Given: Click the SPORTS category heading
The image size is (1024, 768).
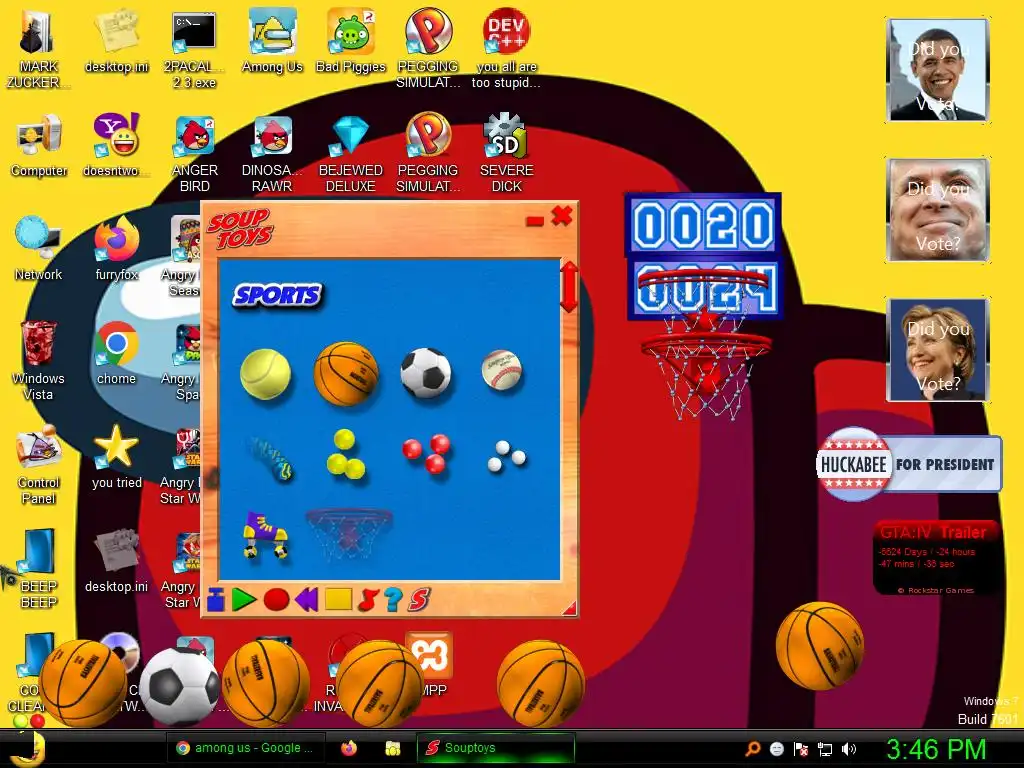Looking at the screenshot, I should [x=278, y=295].
